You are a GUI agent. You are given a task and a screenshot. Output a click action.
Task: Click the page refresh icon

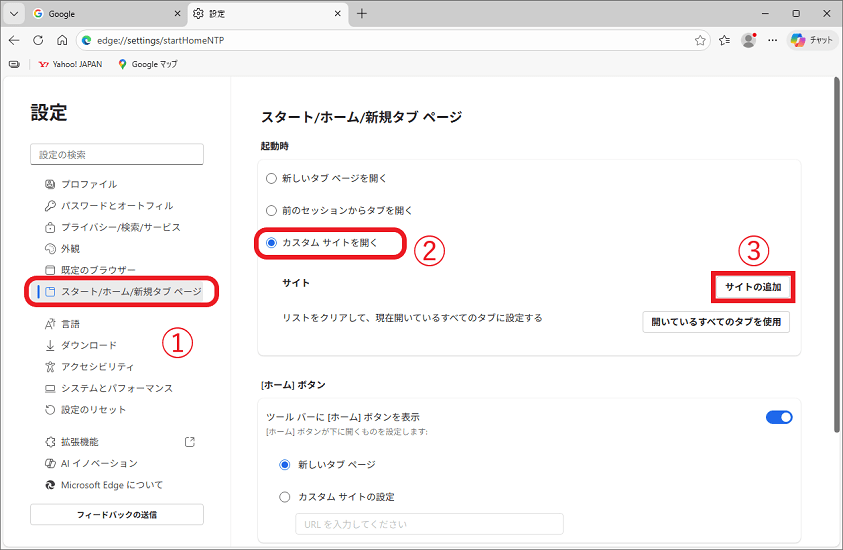pos(38,40)
